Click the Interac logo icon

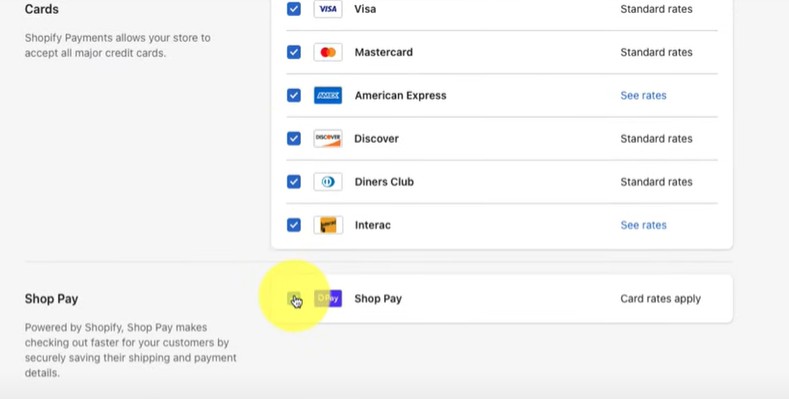pos(328,225)
